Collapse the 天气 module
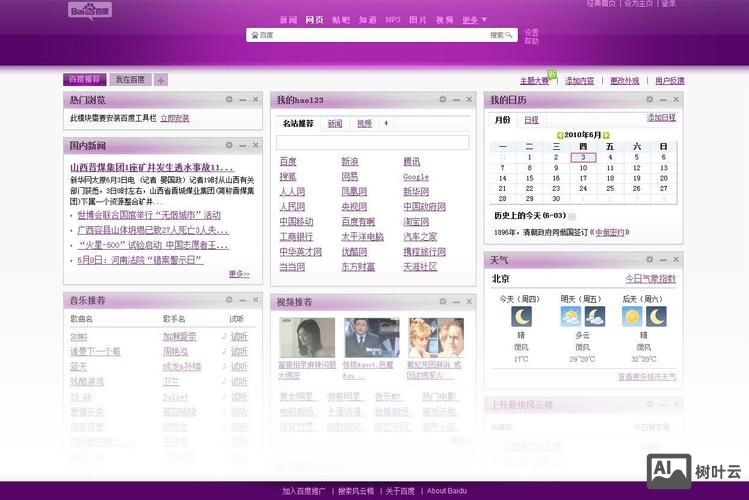The width and height of the screenshot is (749, 500). [663, 260]
